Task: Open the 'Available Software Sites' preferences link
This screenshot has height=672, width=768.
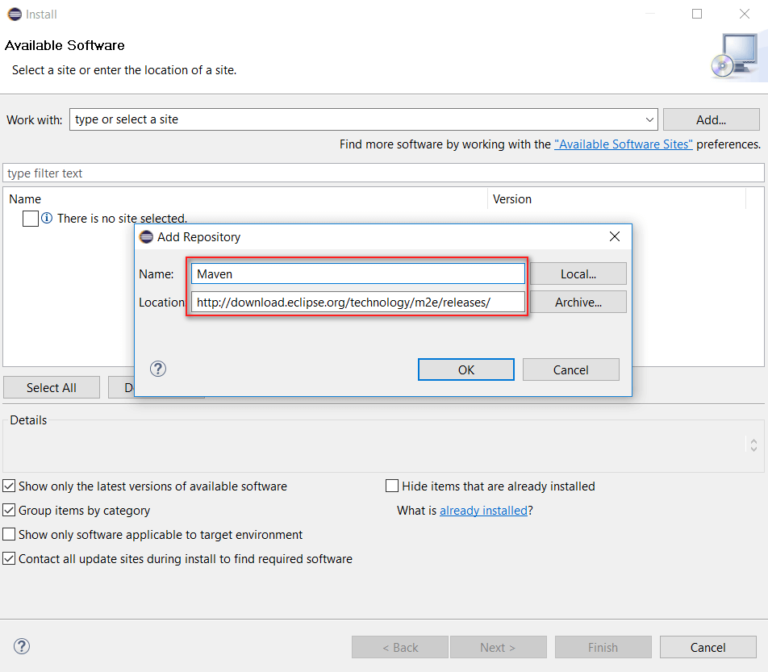Action: coord(623,144)
